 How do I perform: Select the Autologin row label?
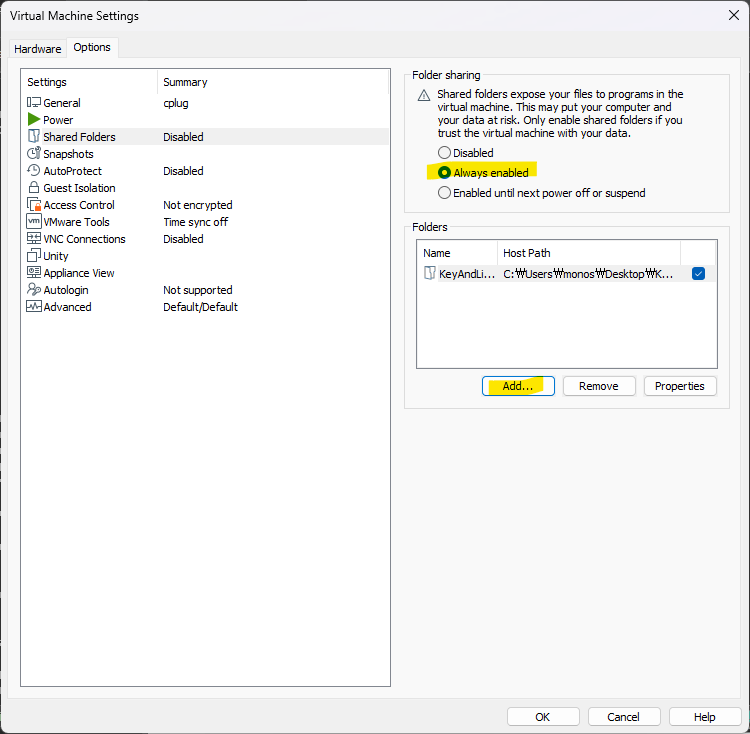66,290
